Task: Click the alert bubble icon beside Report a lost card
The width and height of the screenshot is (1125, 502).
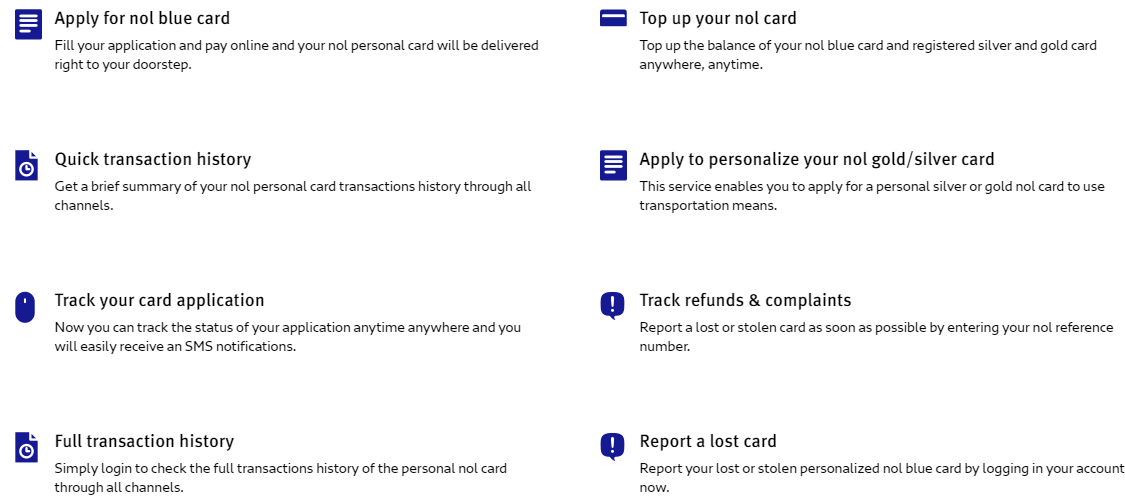Action: tap(612, 446)
